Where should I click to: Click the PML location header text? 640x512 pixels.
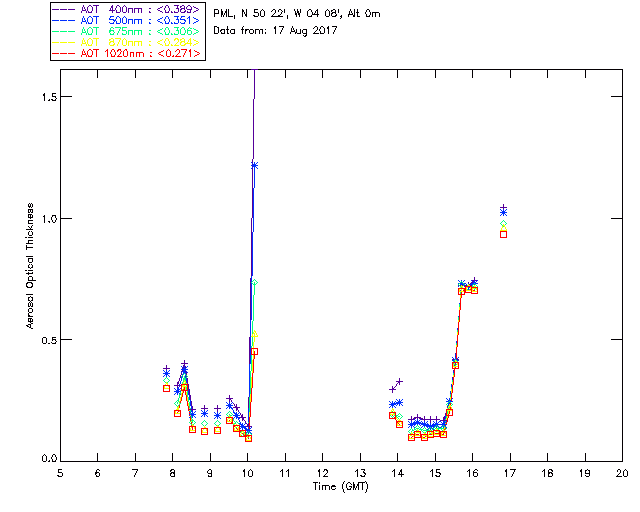[297, 13]
